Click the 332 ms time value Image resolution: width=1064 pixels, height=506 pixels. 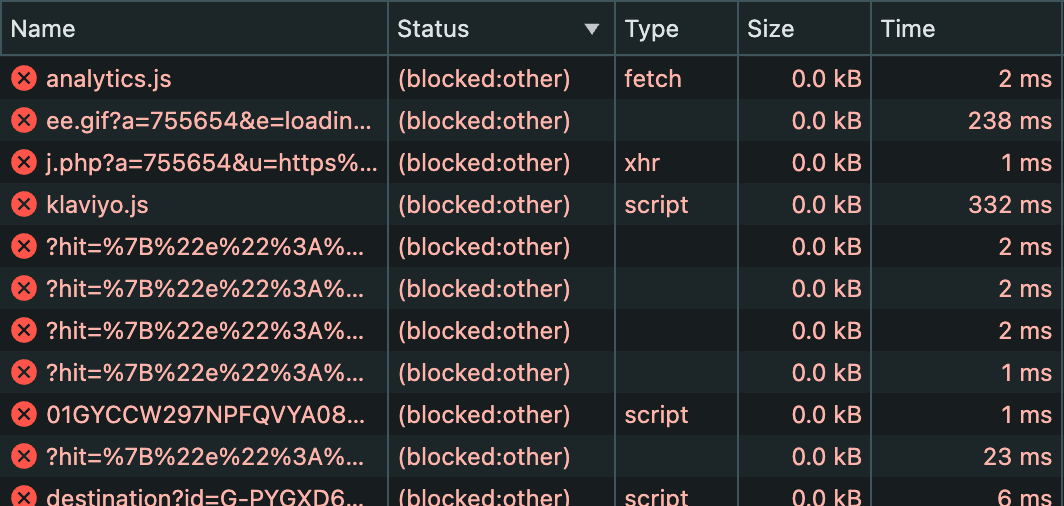[1010, 205]
